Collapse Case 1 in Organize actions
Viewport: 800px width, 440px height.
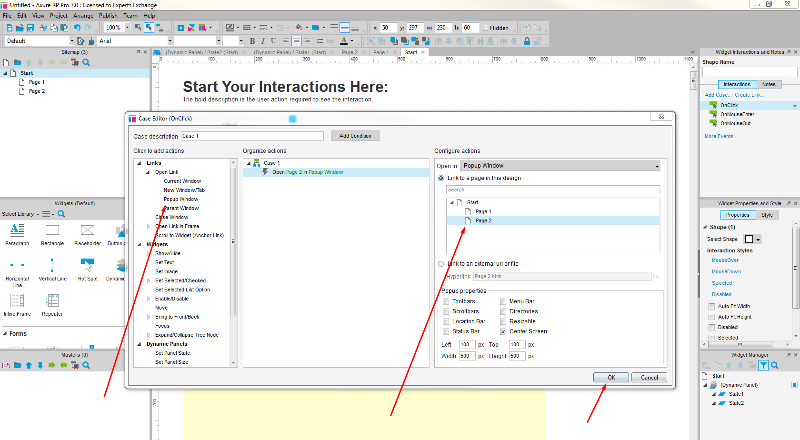pyautogui.click(x=248, y=163)
